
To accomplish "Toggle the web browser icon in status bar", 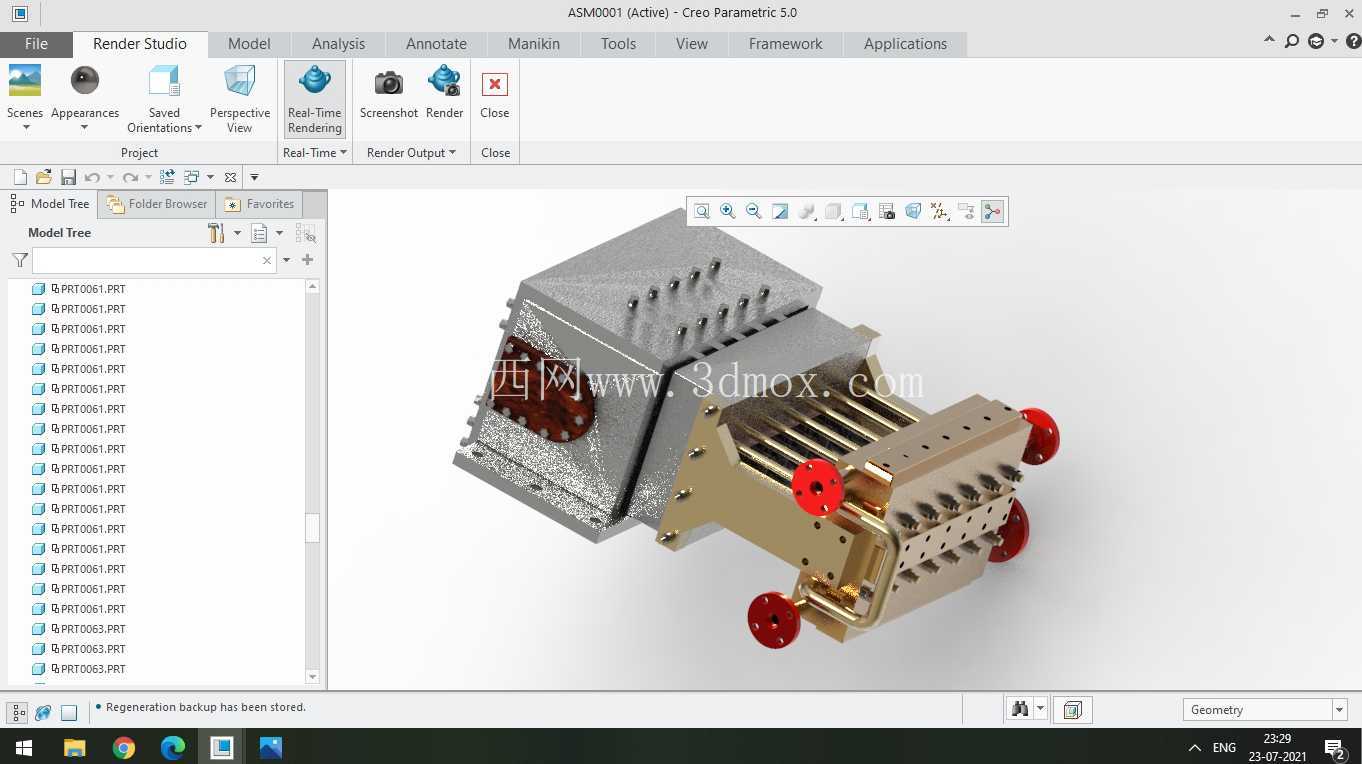I will (x=43, y=713).
